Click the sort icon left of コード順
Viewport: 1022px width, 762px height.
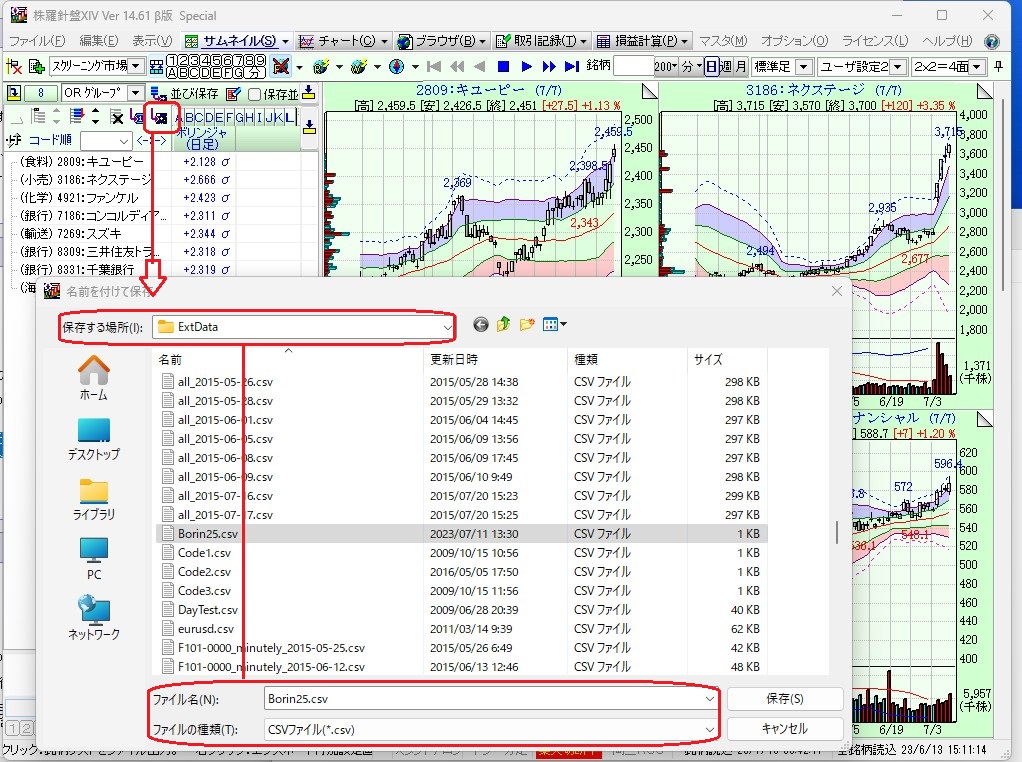14,140
